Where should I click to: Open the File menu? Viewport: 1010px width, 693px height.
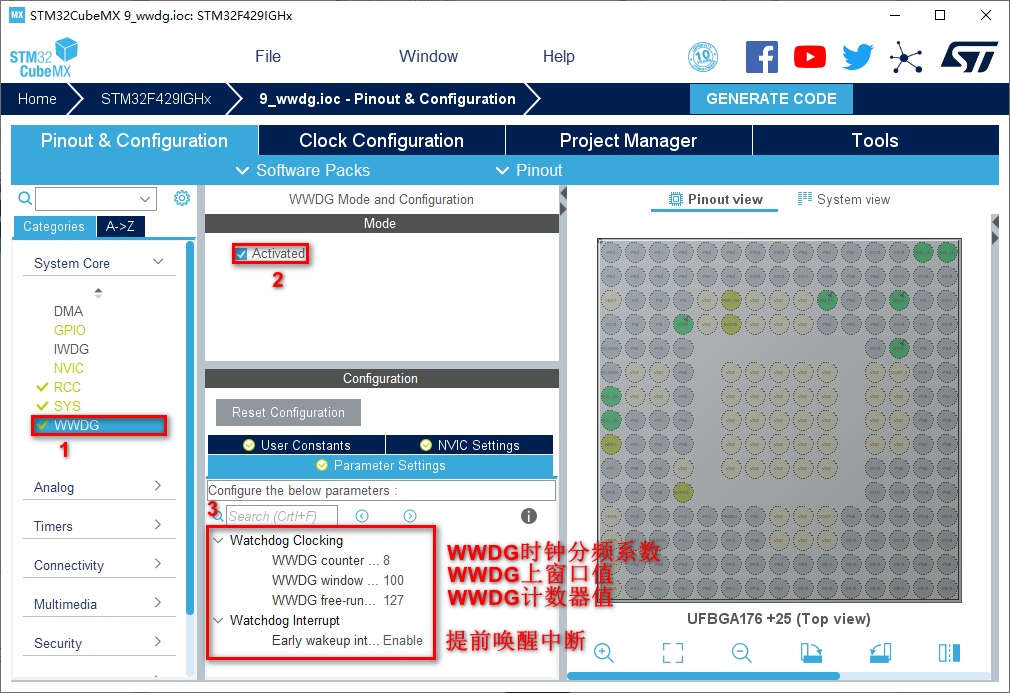click(x=268, y=57)
